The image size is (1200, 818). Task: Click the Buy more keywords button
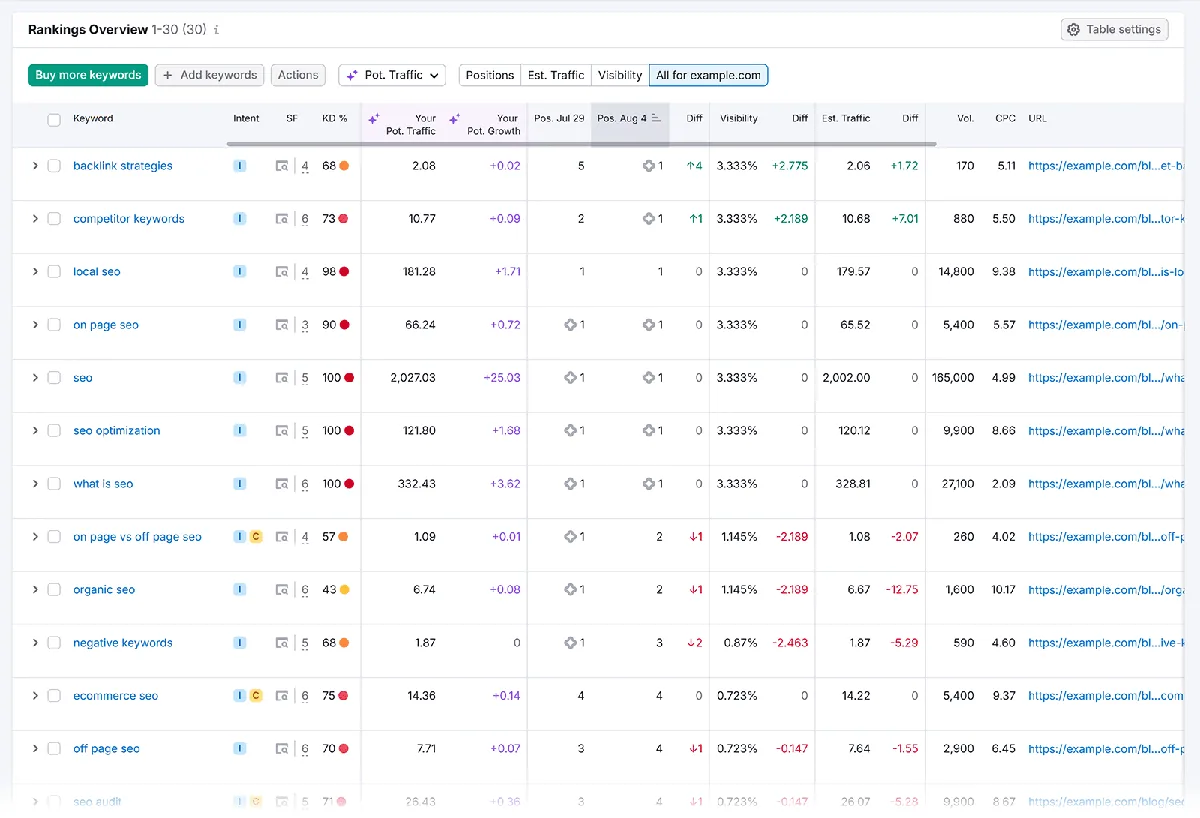[x=88, y=75]
